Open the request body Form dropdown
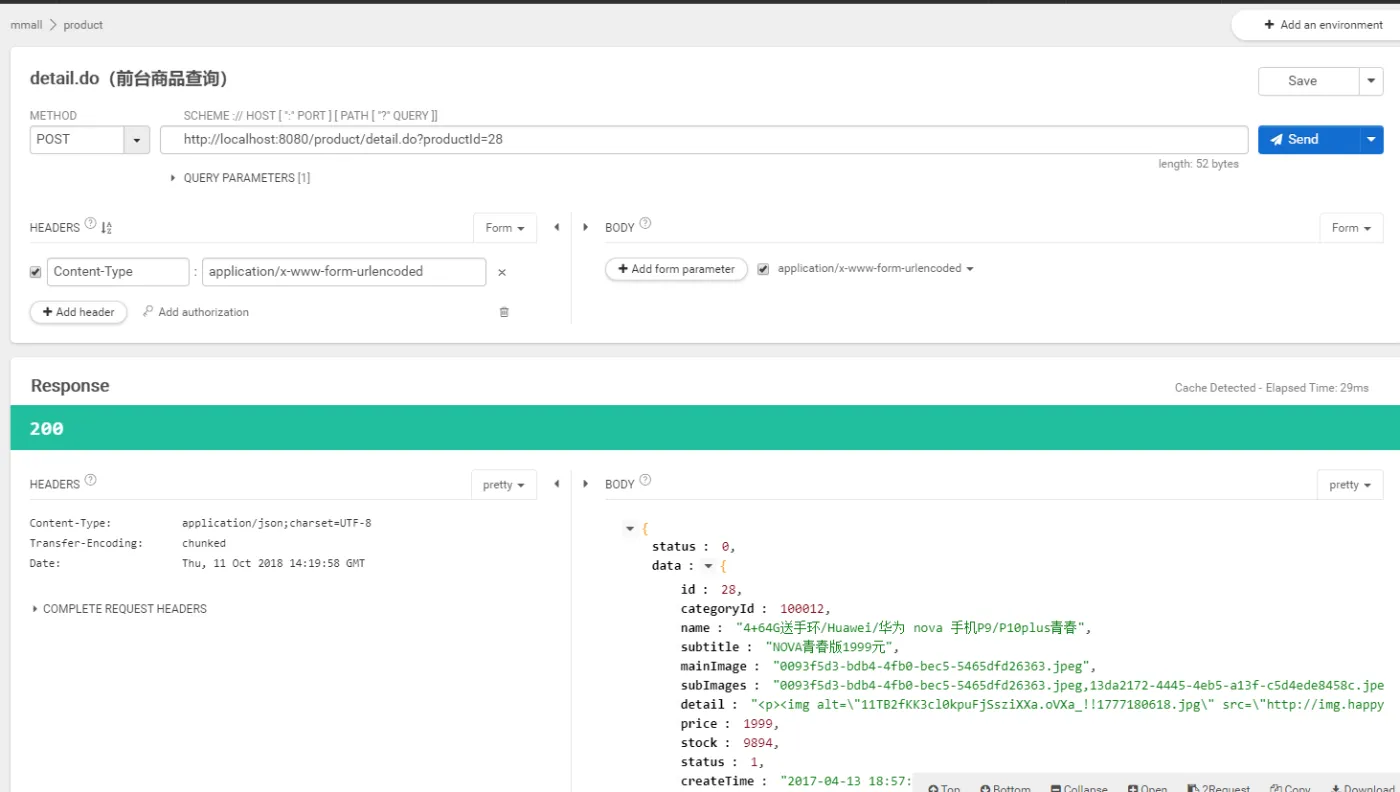1400x792 pixels. coord(1351,228)
